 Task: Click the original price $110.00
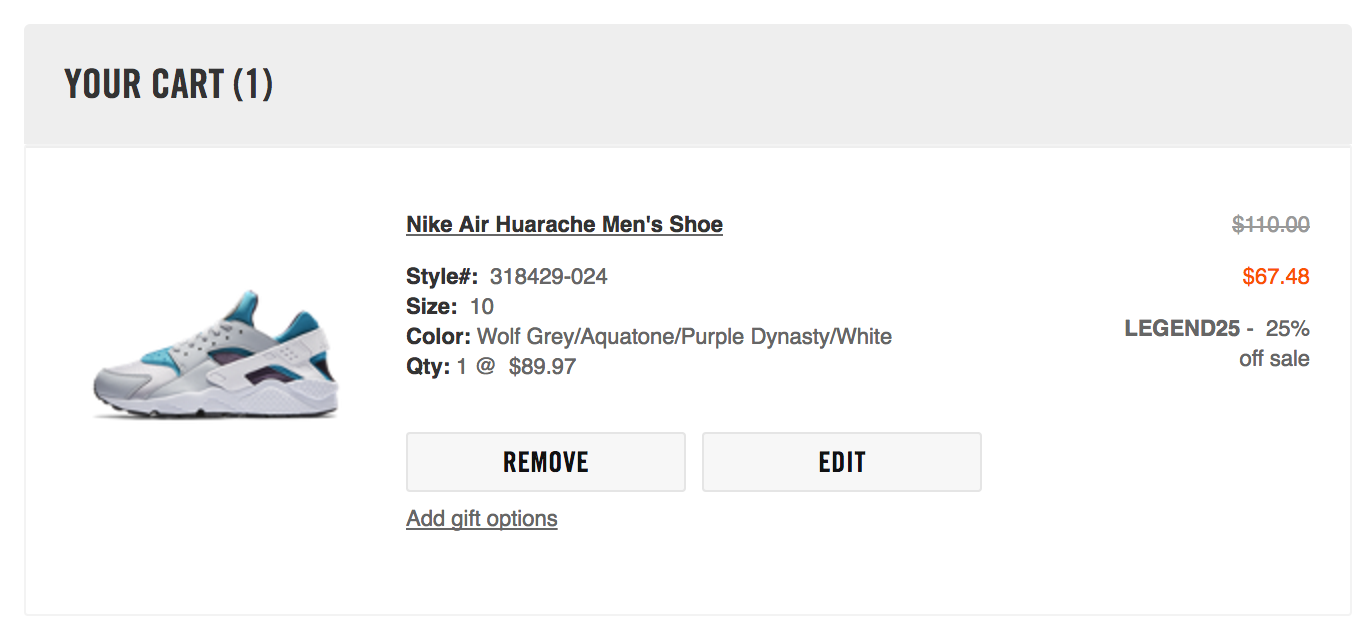[1271, 224]
